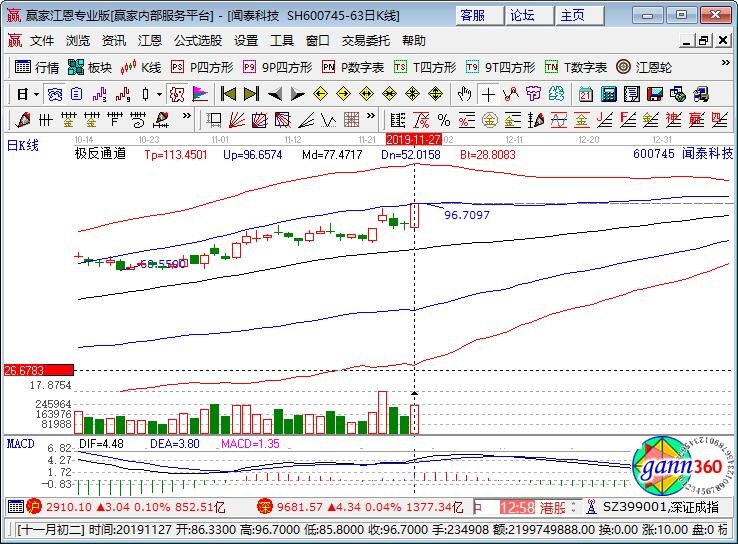Toggle the 极反通道 channel indicator button
The height and width of the screenshot is (544, 738).
[x=177, y=95]
